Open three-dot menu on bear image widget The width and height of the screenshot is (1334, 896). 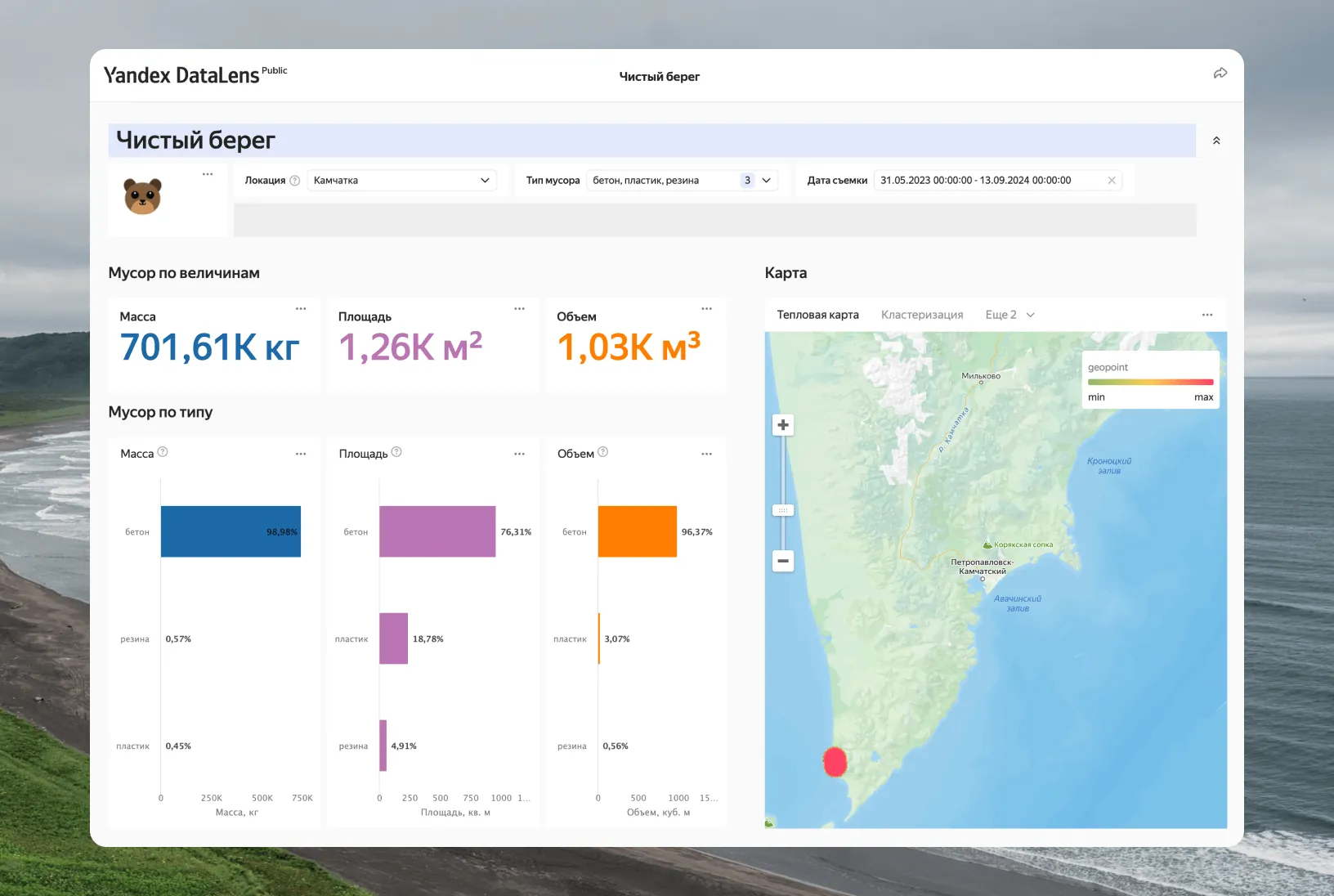(208, 174)
